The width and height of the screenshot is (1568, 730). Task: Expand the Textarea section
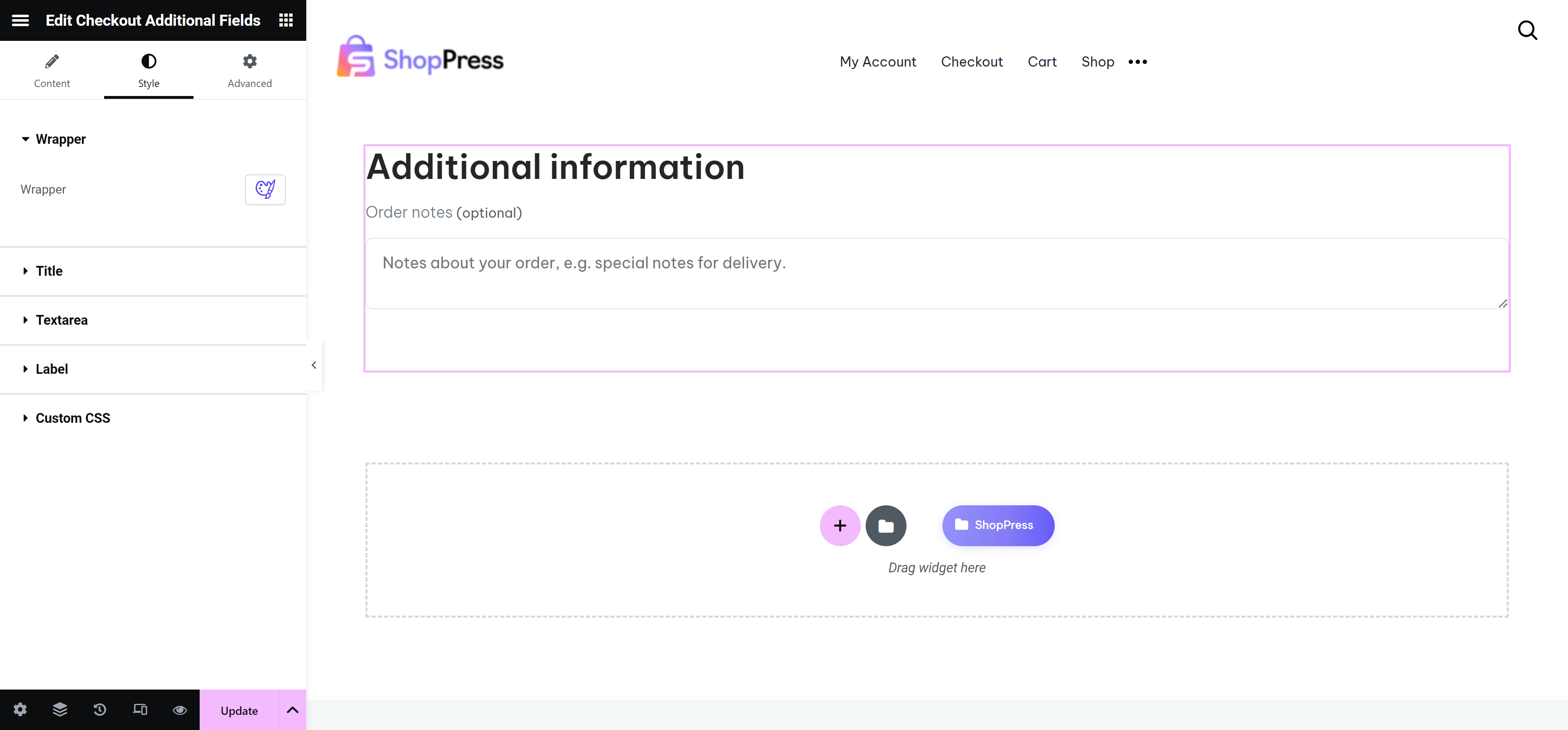coord(61,320)
